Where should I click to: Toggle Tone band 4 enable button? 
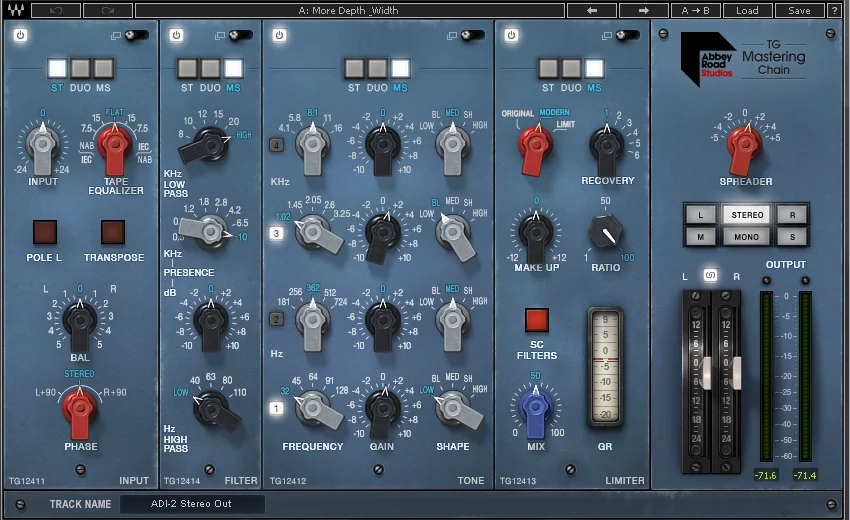pos(276,145)
